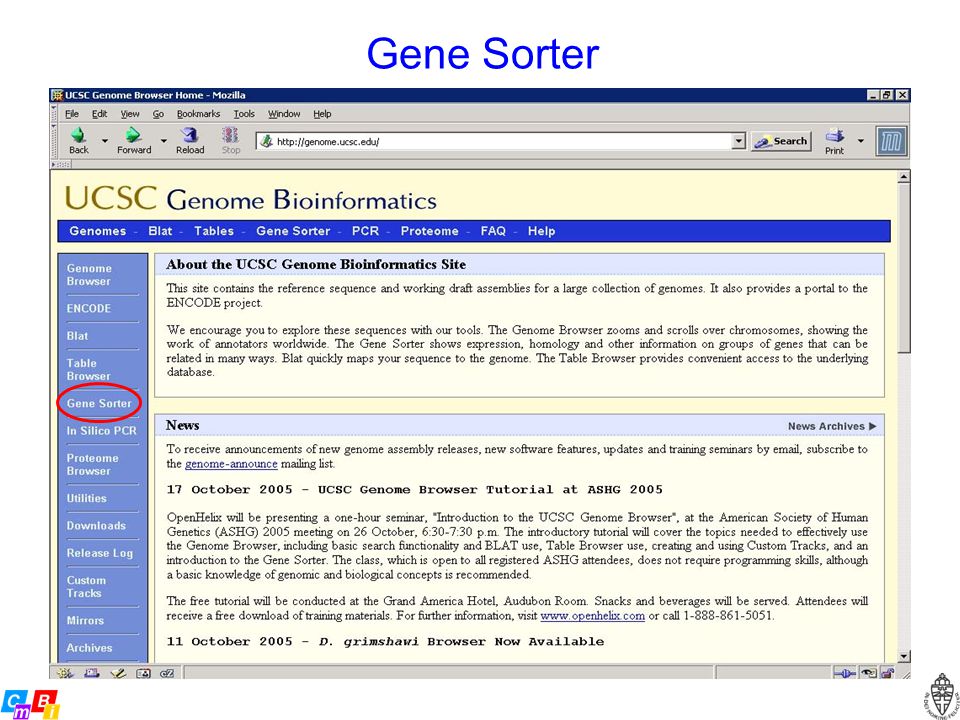The image size is (960, 720).
Task: Click the News Archives link
Action: 832,426
